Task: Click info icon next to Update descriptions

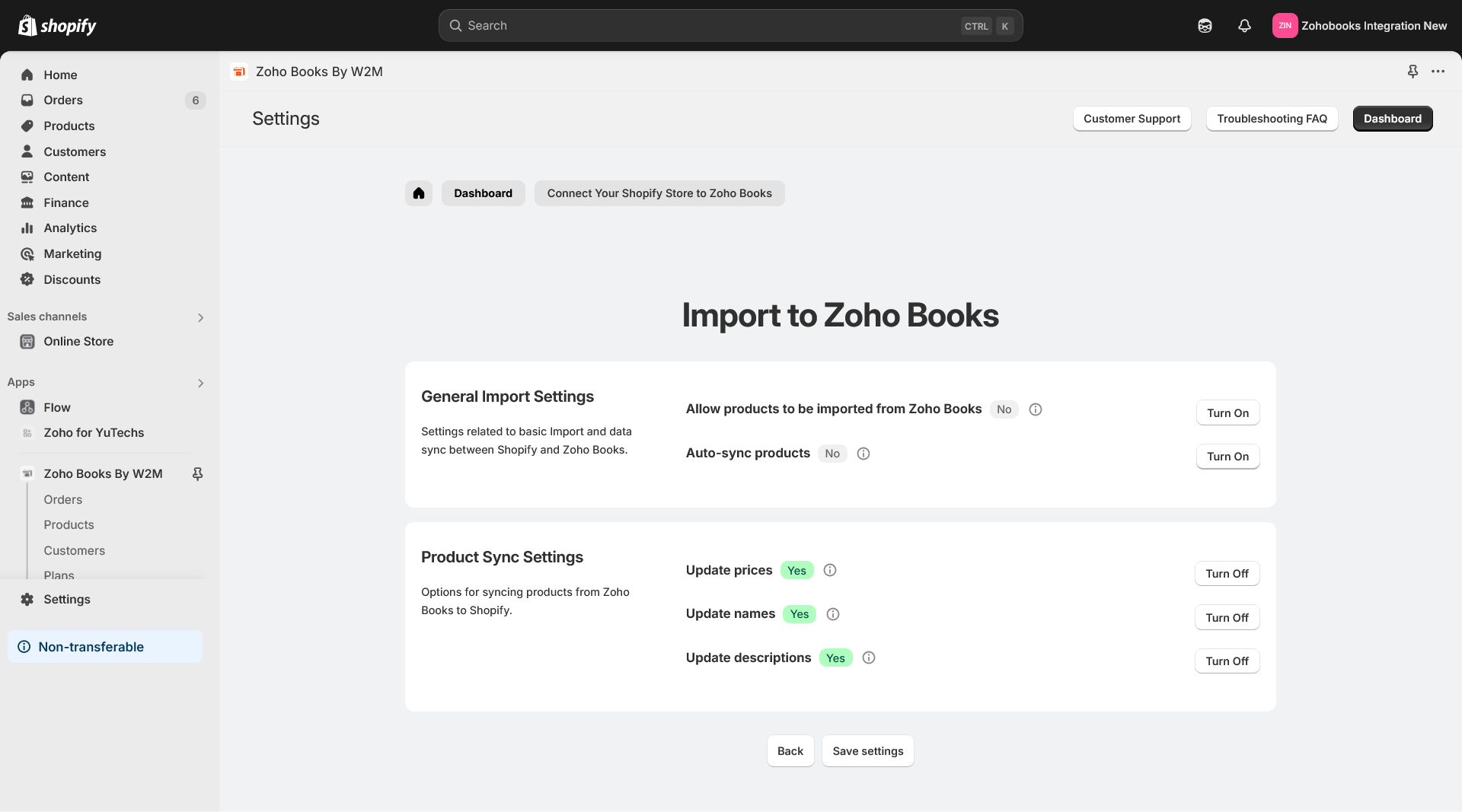Action: click(x=869, y=658)
